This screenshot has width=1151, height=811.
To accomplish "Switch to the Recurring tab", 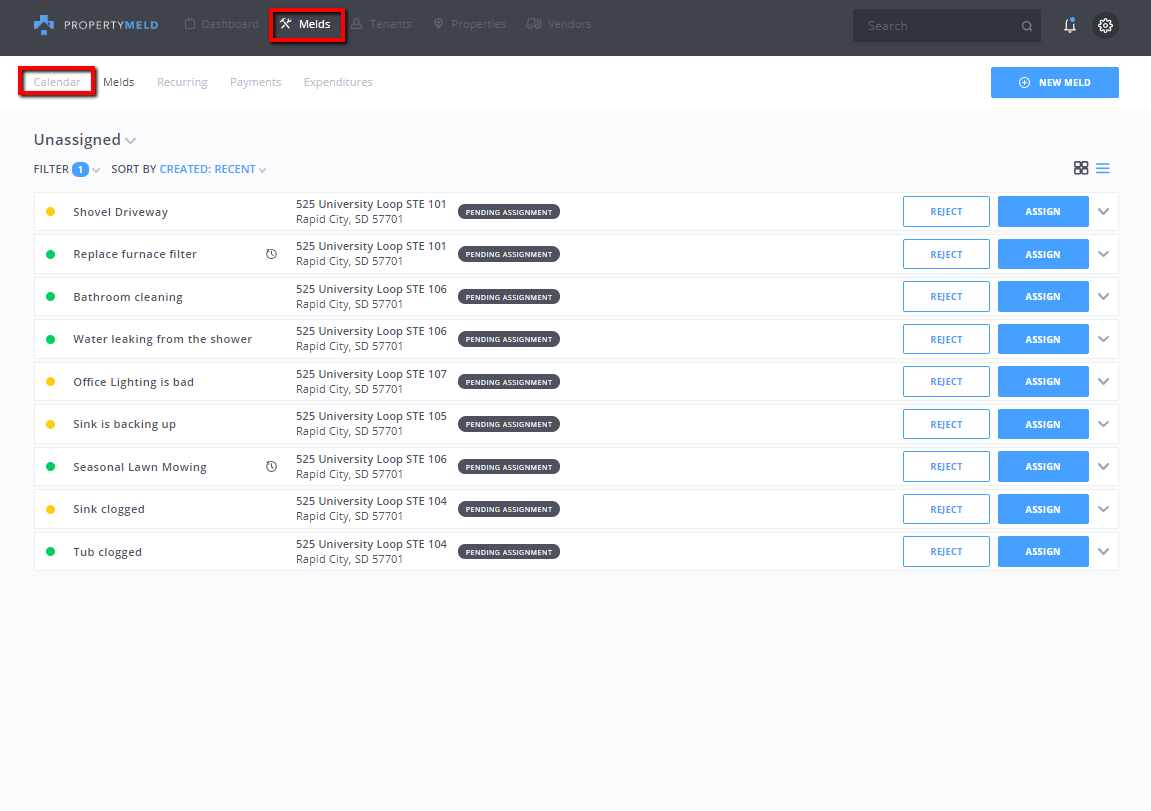I will tap(182, 82).
